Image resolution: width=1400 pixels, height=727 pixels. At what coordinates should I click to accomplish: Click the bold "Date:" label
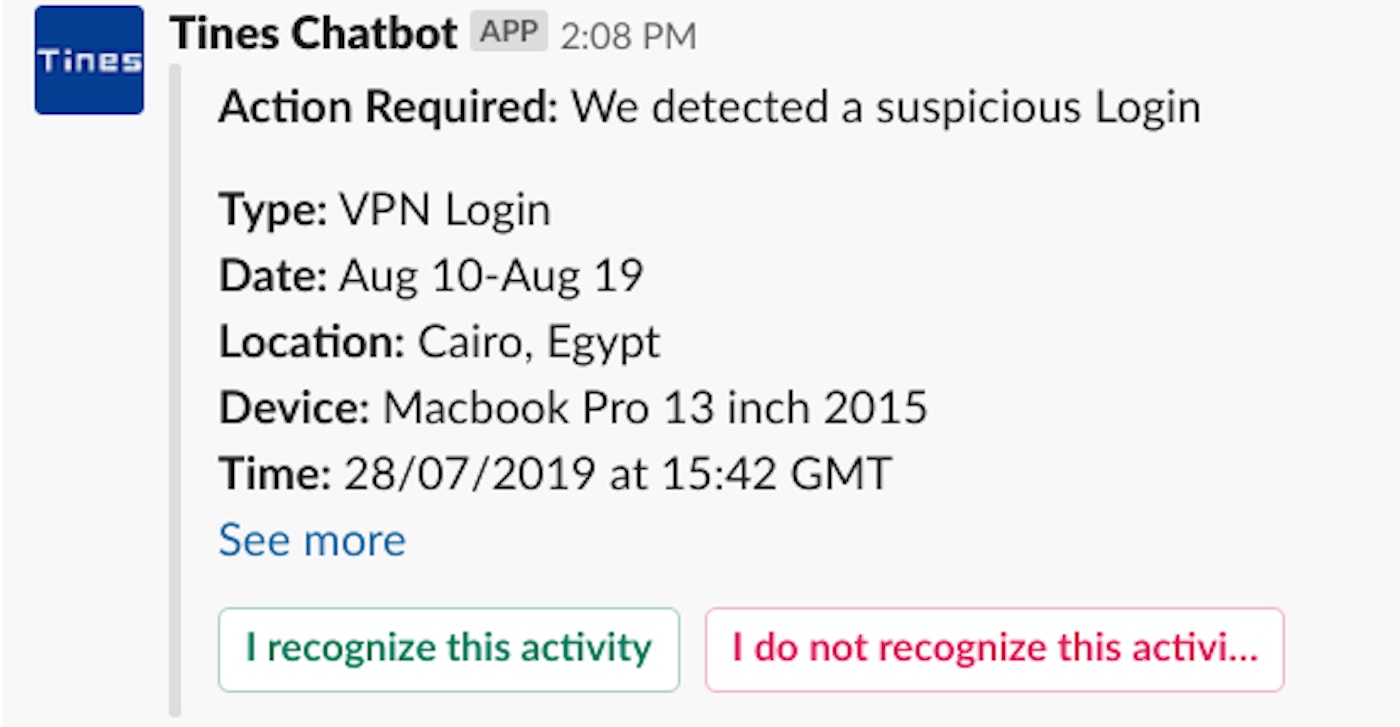(x=273, y=275)
